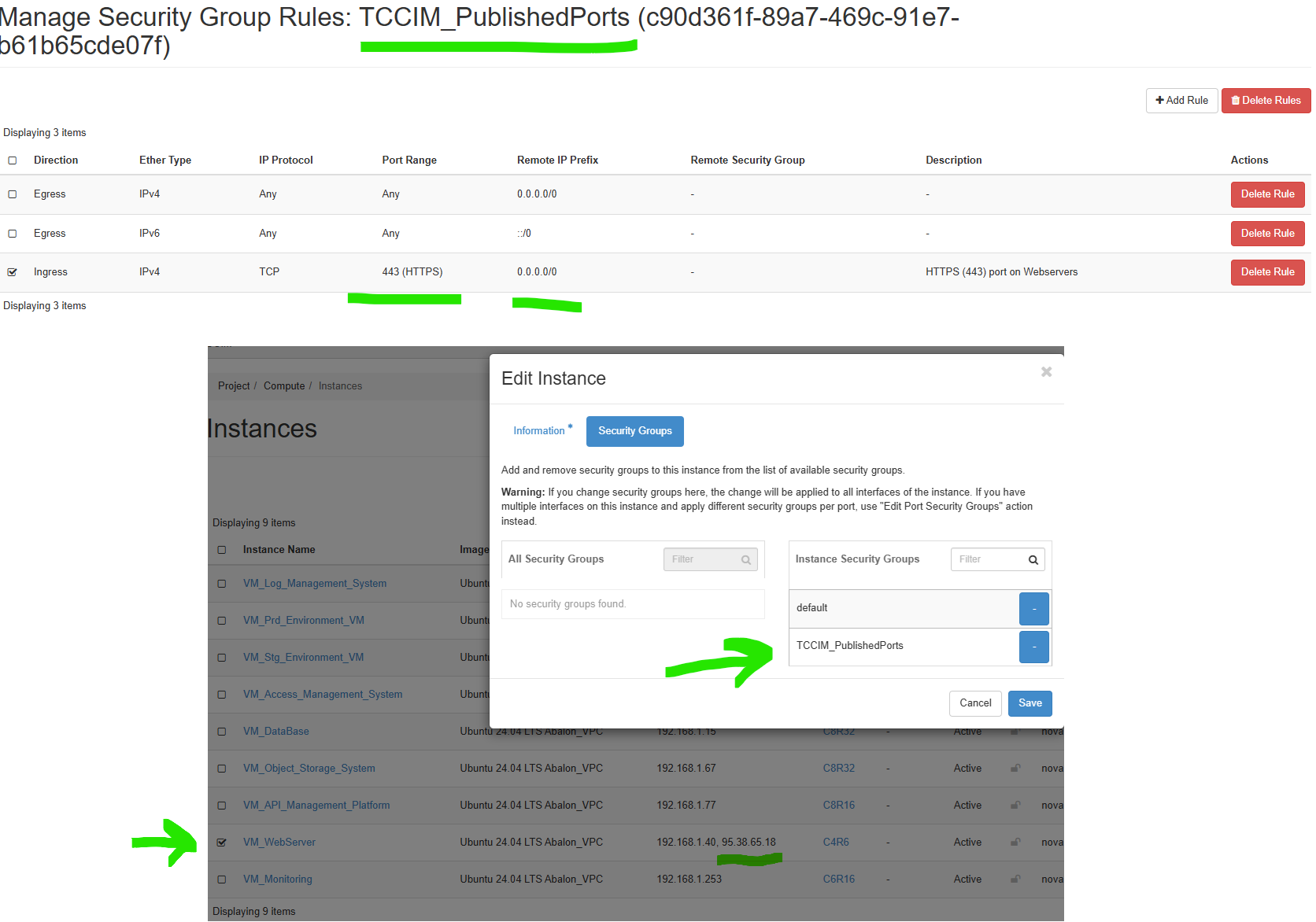Remove TCCIM_PublishedPorts group with minus button
1316x922 pixels.
(x=1033, y=647)
